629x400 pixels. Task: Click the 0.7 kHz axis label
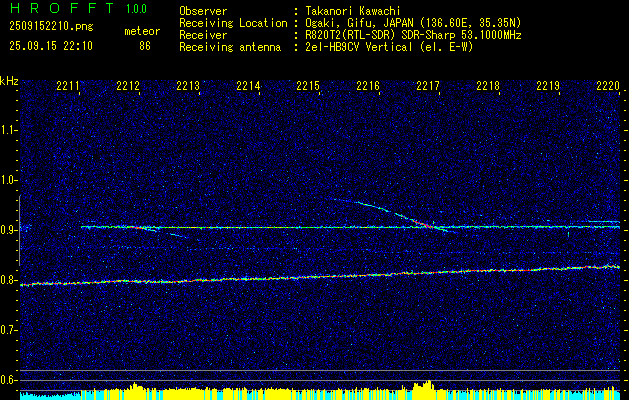8,330
